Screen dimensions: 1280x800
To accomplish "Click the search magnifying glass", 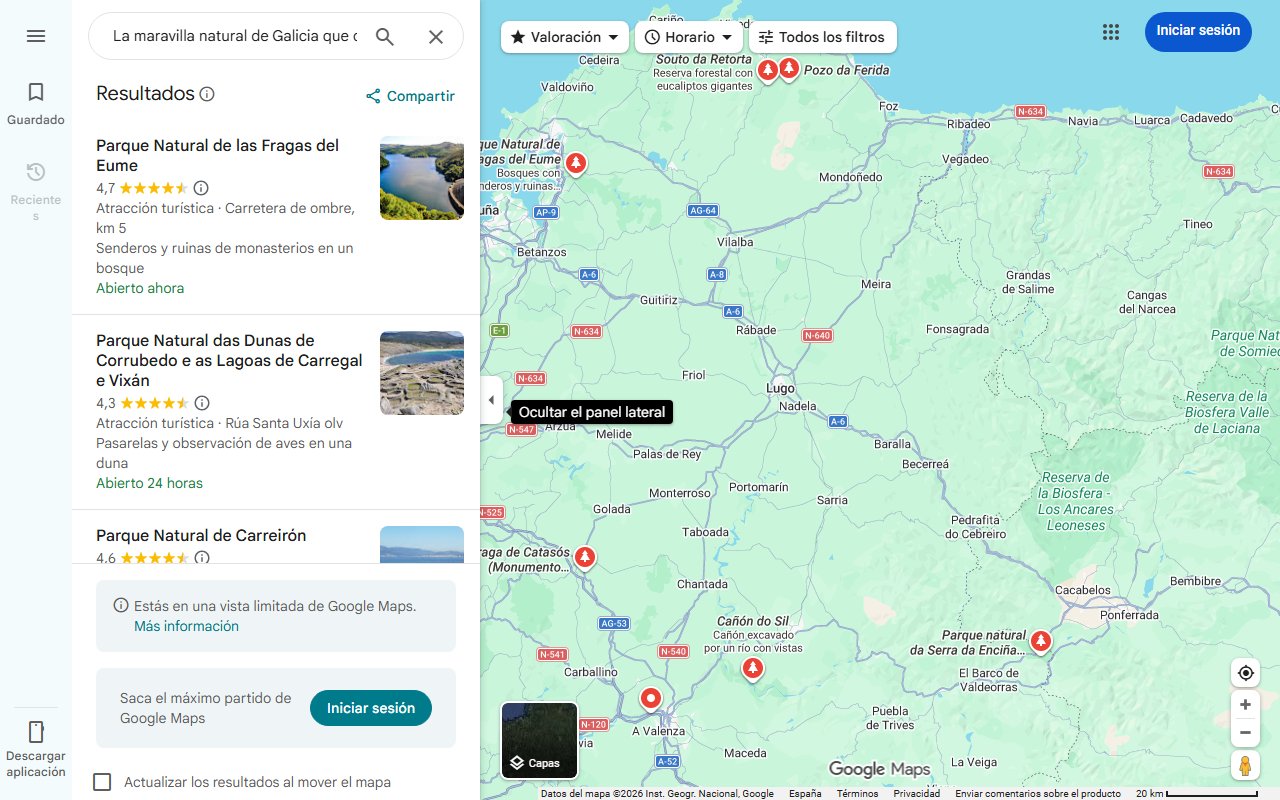I will pos(385,36).
